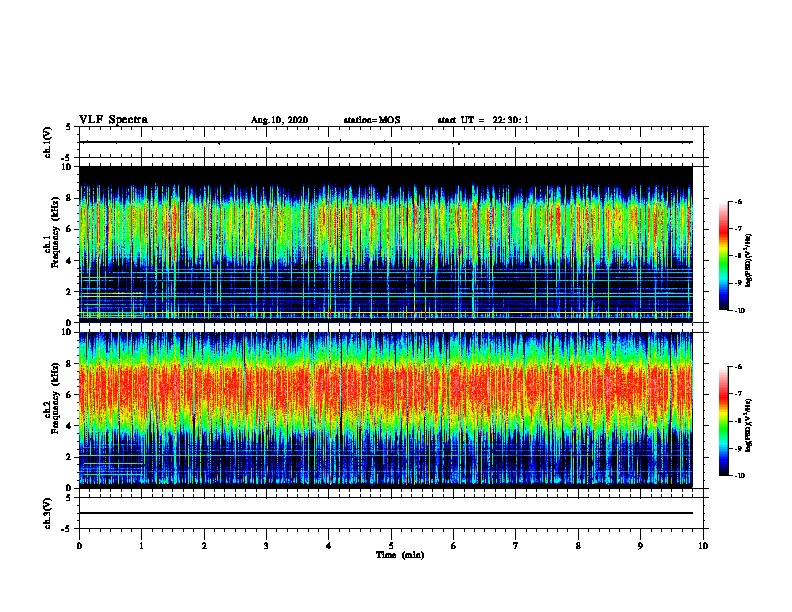
Task: Click the "2" kHz tick on ch.1 frequency axis
Action: click(70, 292)
